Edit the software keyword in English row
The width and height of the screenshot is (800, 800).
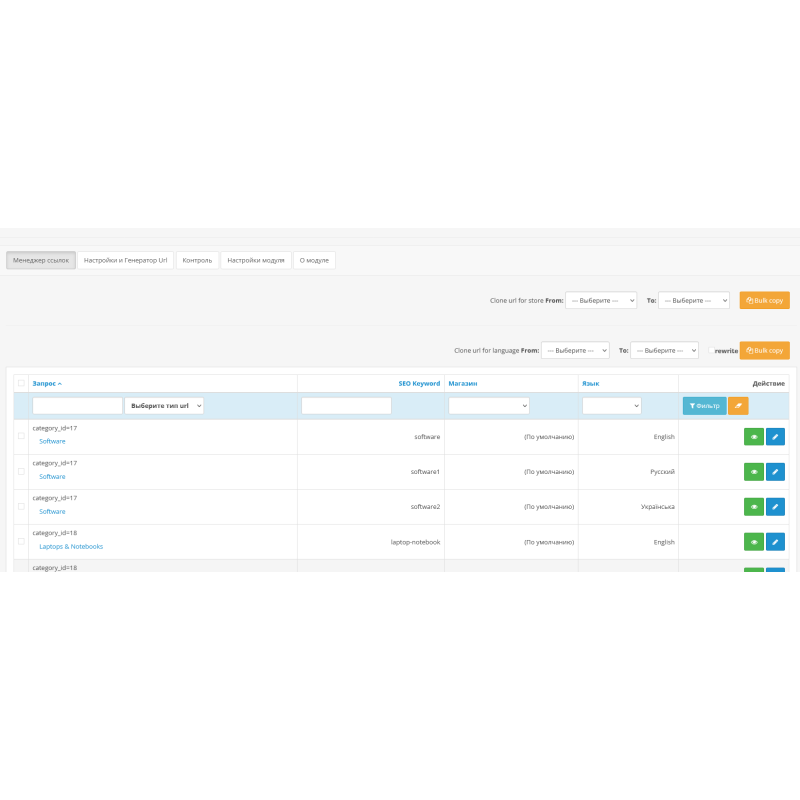pyautogui.click(x=775, y=437)
